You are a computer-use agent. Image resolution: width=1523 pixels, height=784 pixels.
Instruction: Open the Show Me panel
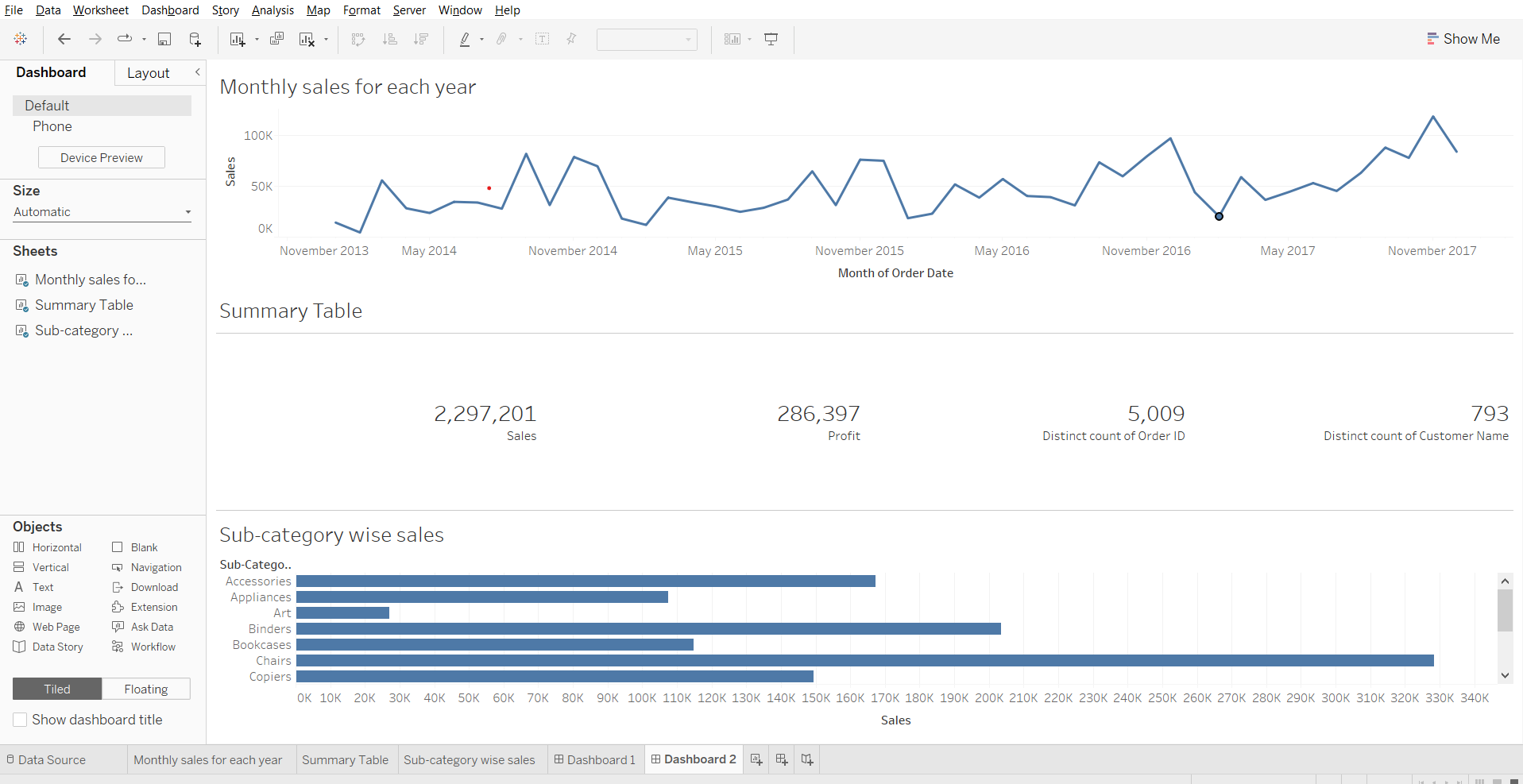point(1463,39)
